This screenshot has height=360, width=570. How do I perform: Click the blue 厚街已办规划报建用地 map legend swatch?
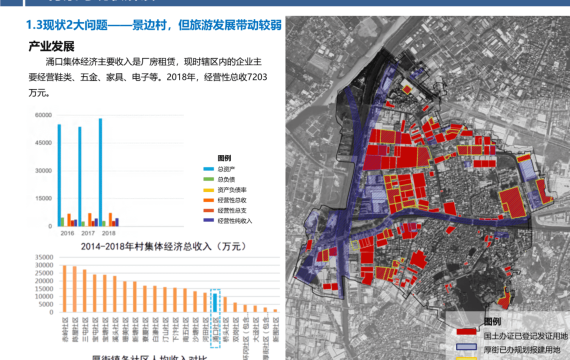point(466,347)
